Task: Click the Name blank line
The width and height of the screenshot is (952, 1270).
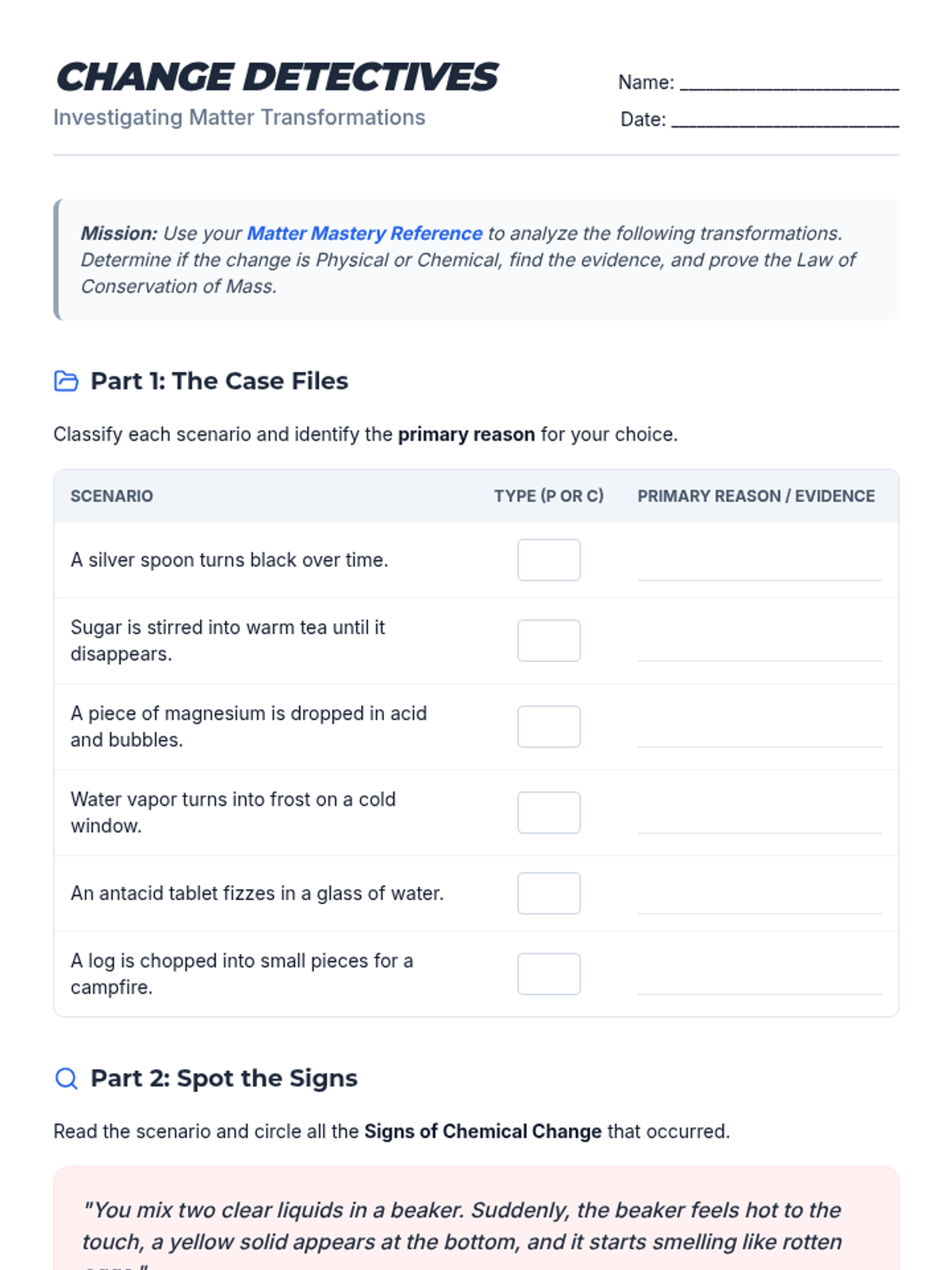Action: [x=789, y=83]
